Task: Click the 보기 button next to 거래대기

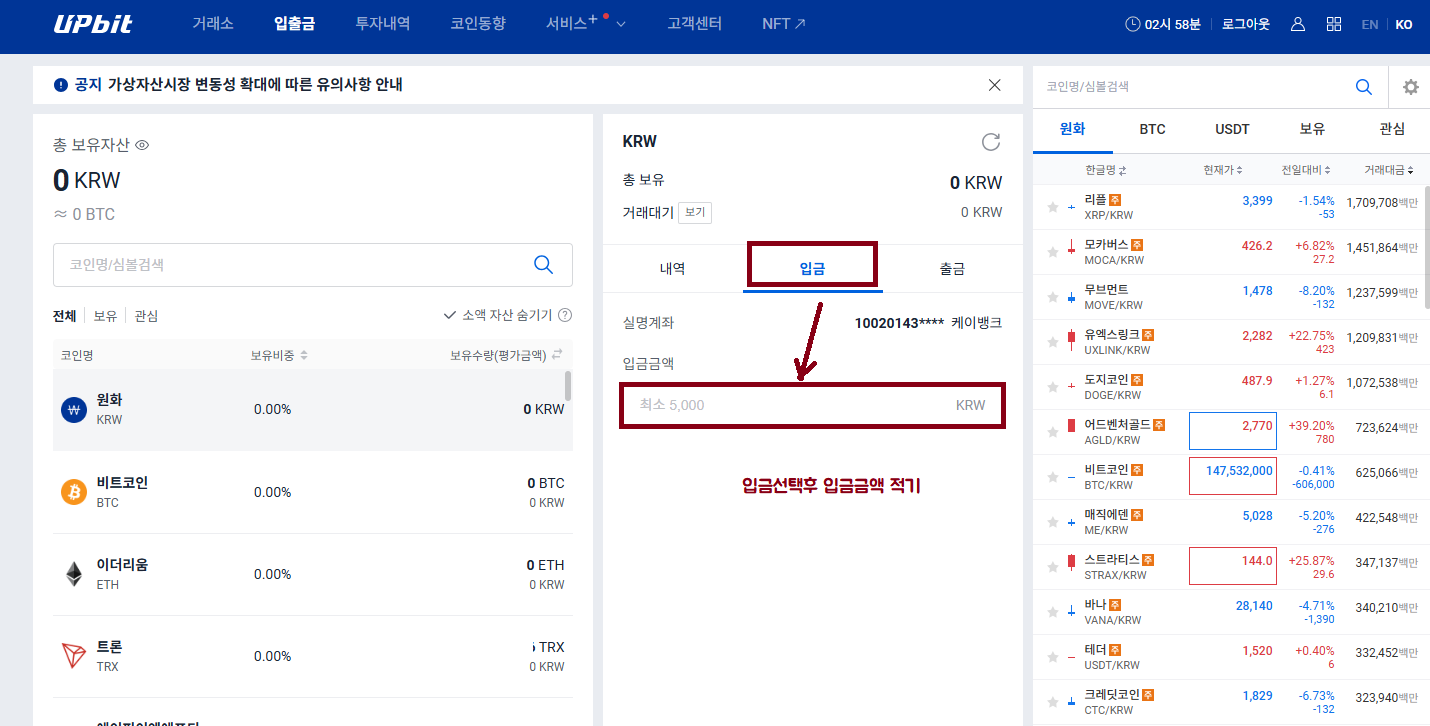Action: click(x=695, y=212)
